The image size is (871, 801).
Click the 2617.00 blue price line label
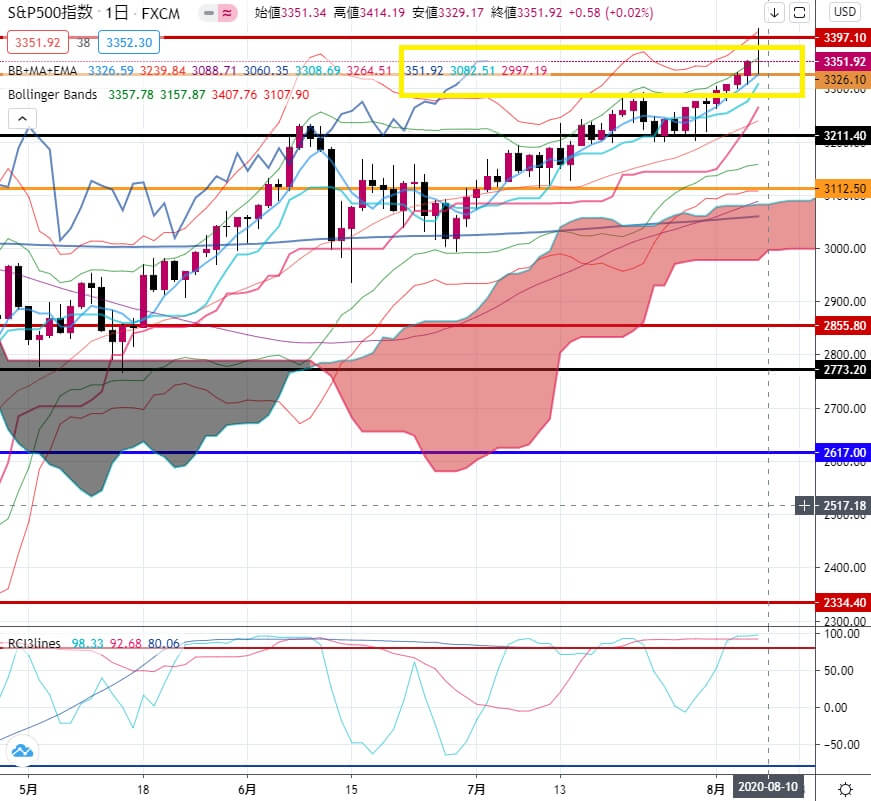844,452
